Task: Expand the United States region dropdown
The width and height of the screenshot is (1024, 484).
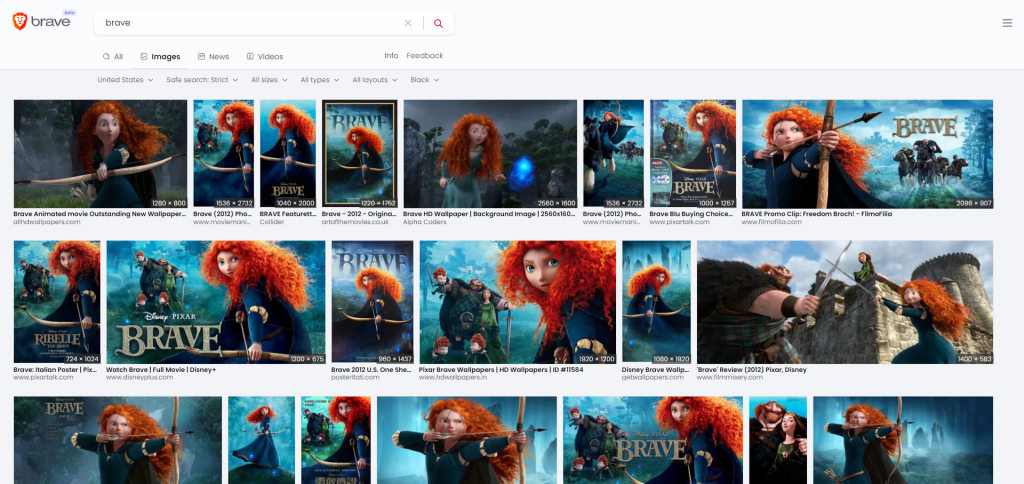Action: 125,80
